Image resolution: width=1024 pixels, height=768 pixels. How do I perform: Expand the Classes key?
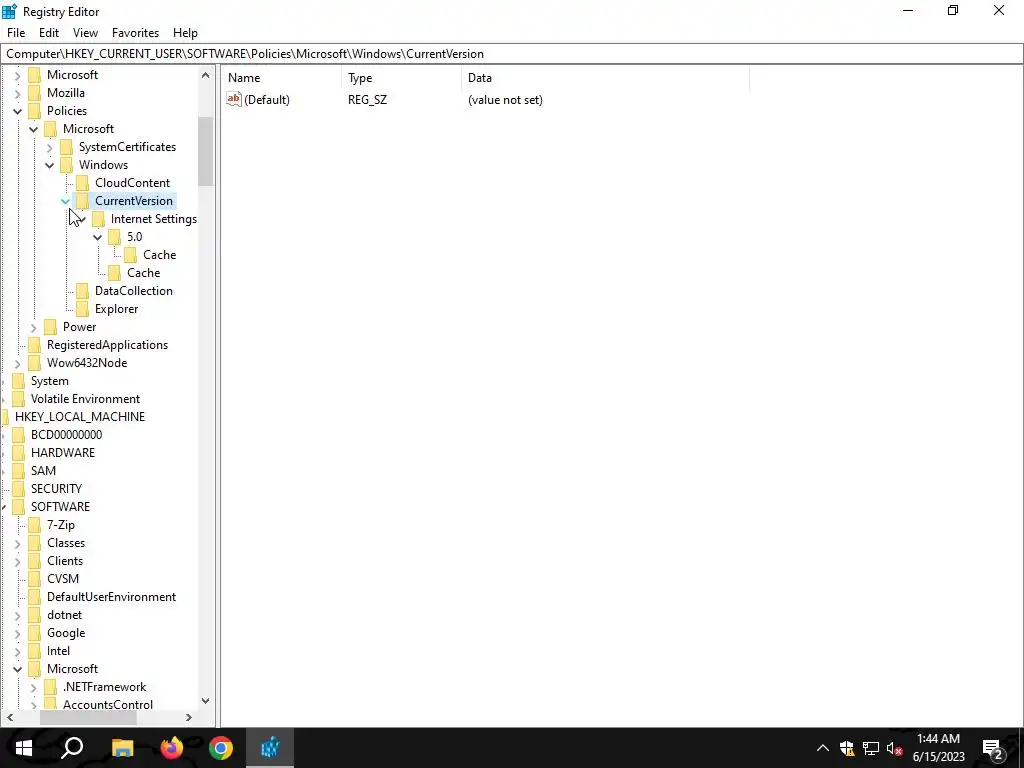18,543
